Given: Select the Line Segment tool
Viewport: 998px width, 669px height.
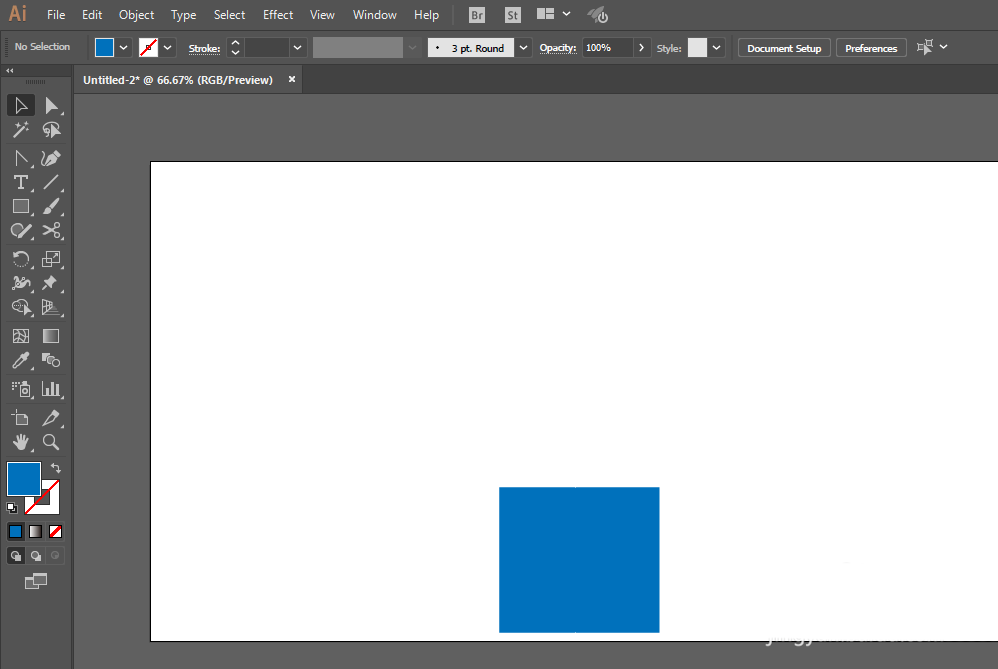Looking at the screenshot, I should click(x=51, y=182).
